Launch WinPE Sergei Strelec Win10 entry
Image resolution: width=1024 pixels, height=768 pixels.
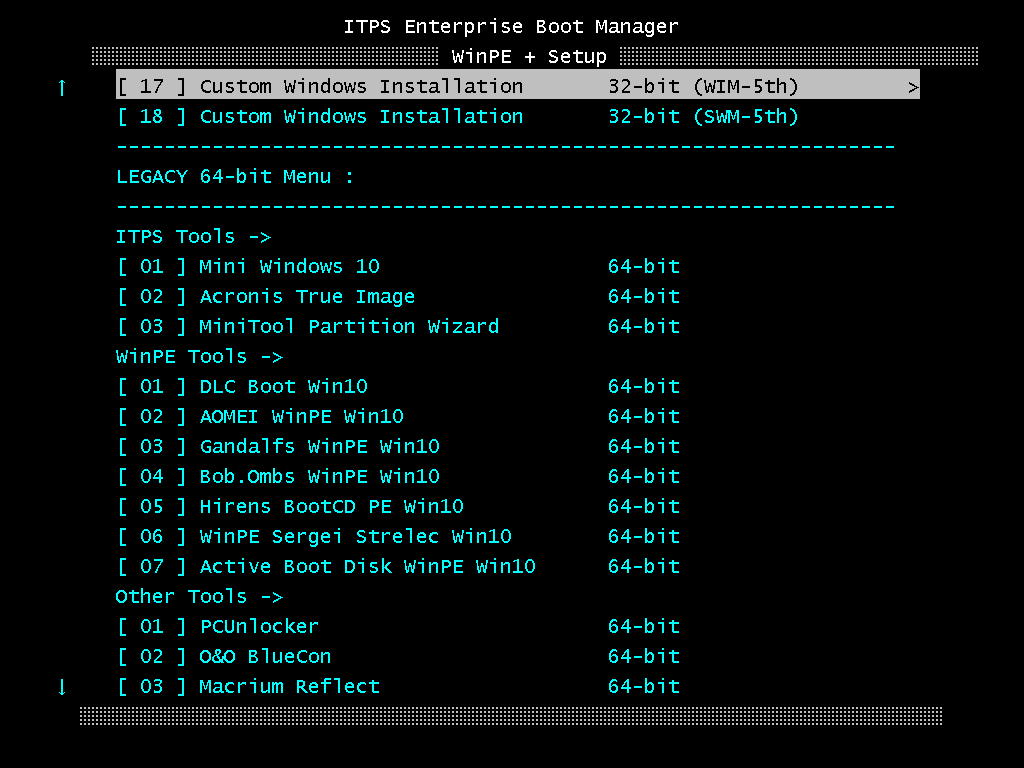coord(398,537)
